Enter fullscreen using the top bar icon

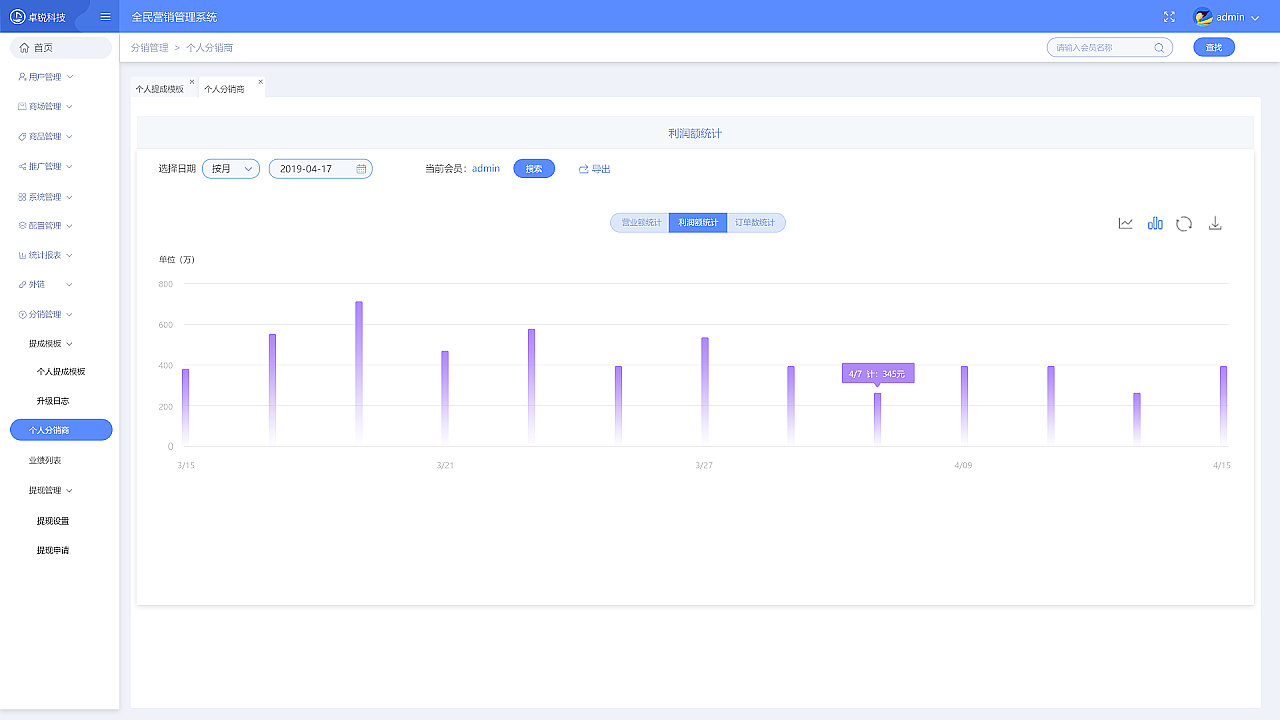click(1169, 17)
